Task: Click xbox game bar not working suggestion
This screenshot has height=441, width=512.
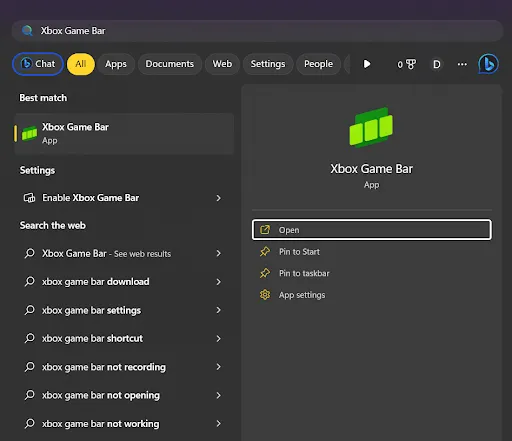Action: (124, 424)
